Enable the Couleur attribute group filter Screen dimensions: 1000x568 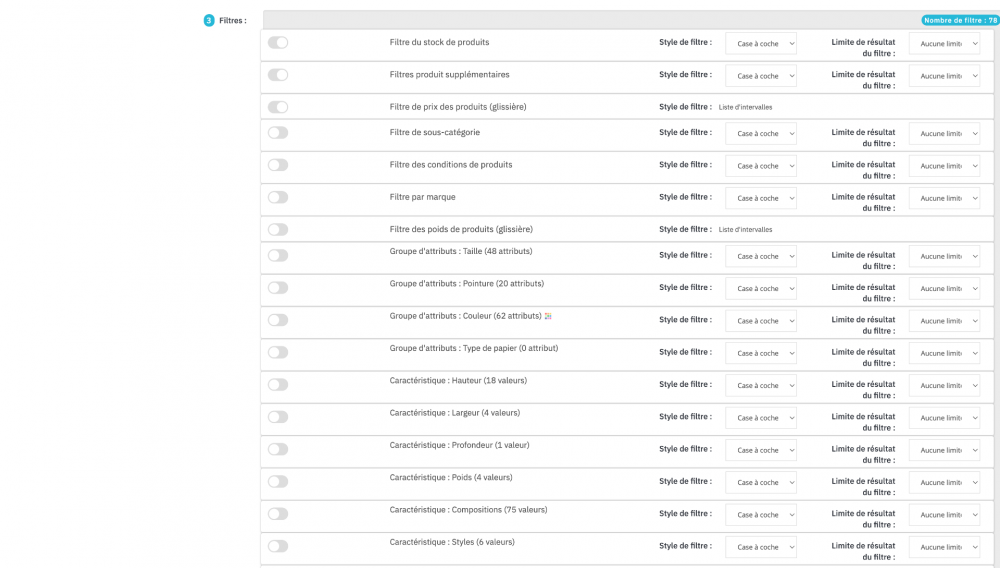click(x=278, y=320)
